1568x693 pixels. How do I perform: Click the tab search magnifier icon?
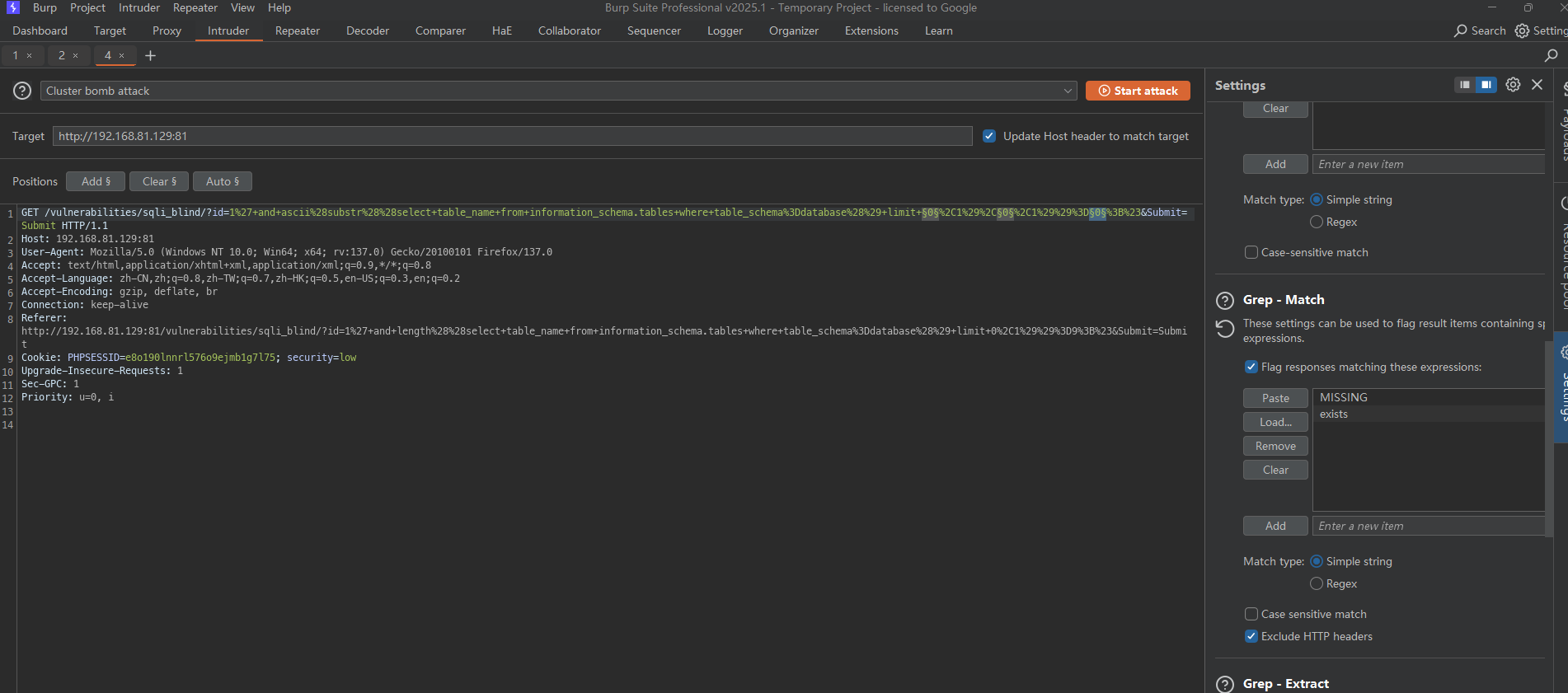coord(1551,55)
